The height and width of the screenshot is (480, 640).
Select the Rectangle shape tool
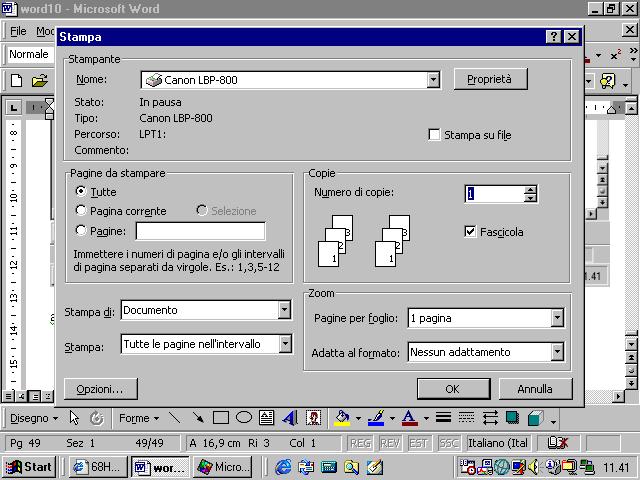(221, 418)
